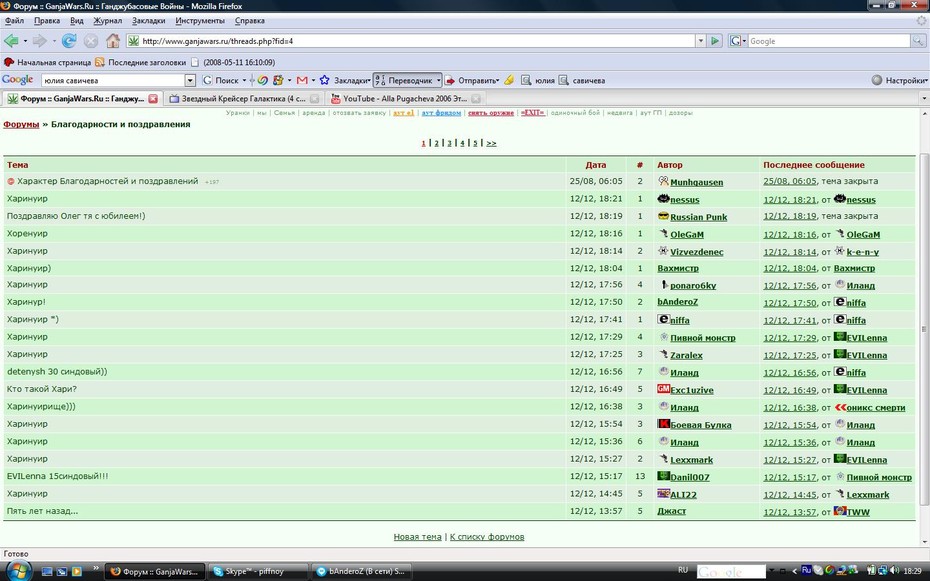Open the Инструменты menu
Viewport: 930px width, 581px height.
[x=200, y=21]
